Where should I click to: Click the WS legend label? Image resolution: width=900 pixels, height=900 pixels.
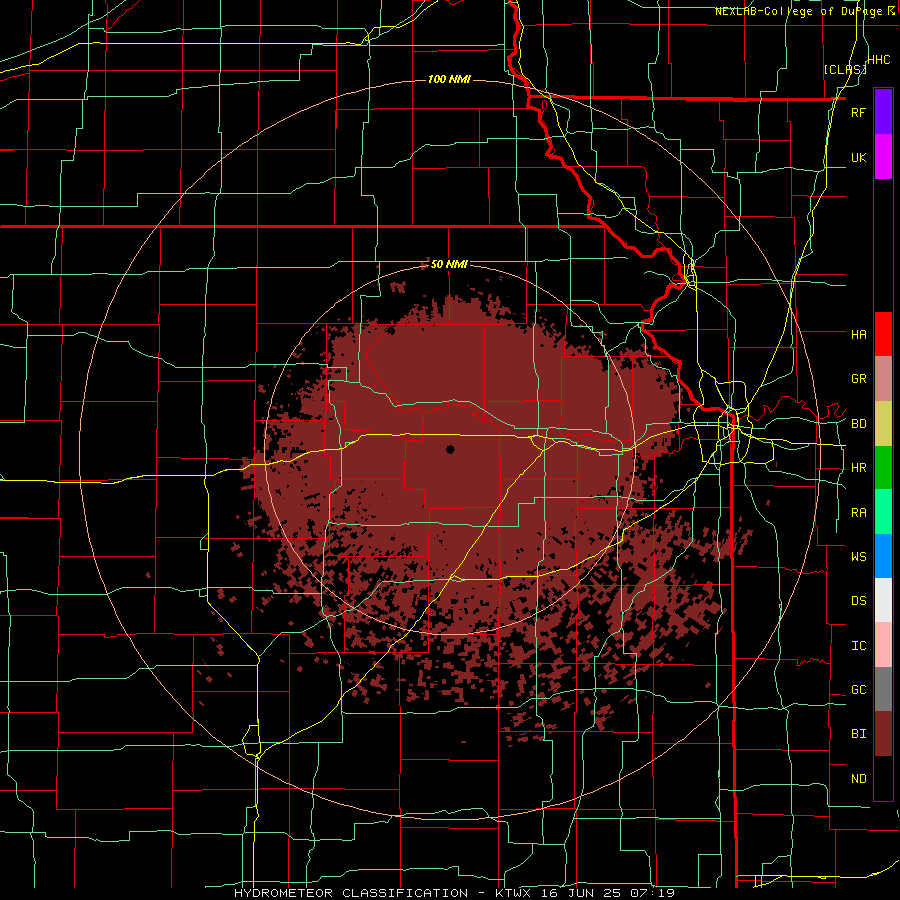(x=858, y=557)
